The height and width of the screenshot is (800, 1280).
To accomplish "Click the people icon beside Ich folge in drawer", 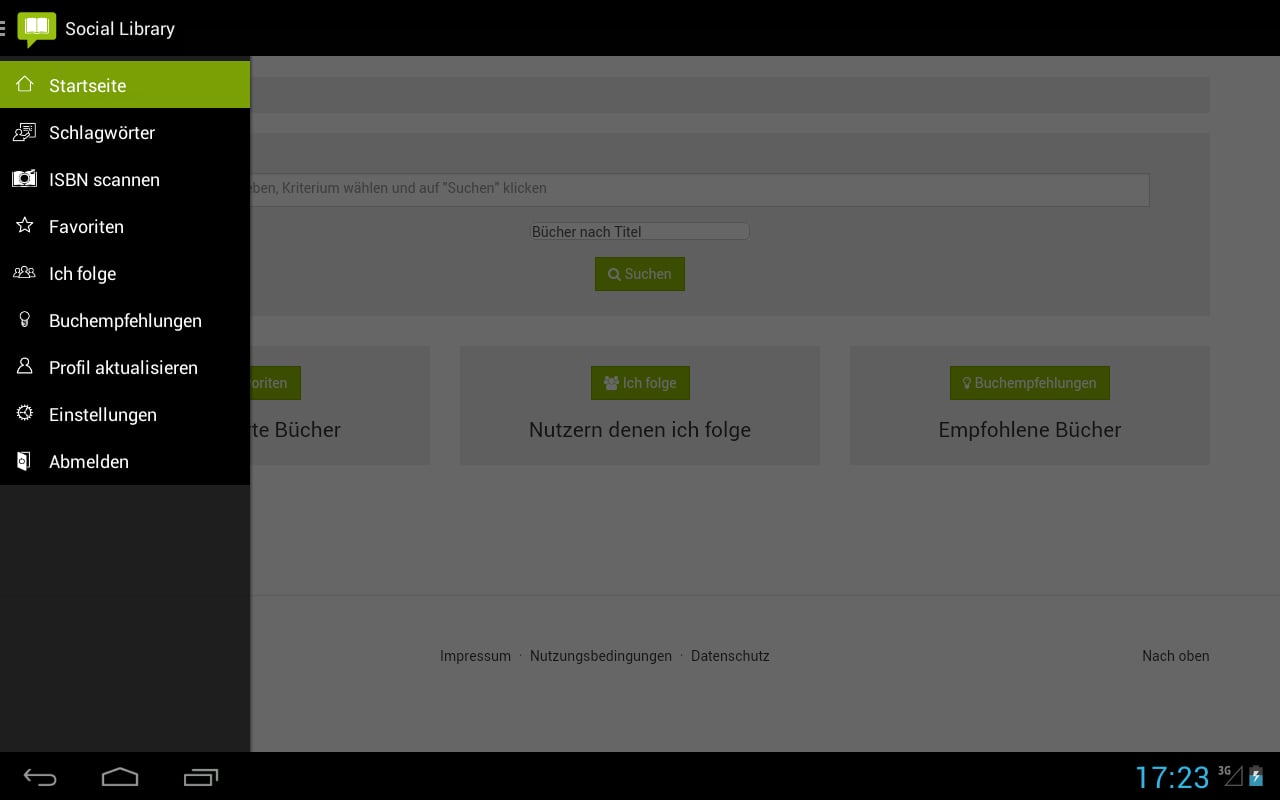I will click(24, 272).
